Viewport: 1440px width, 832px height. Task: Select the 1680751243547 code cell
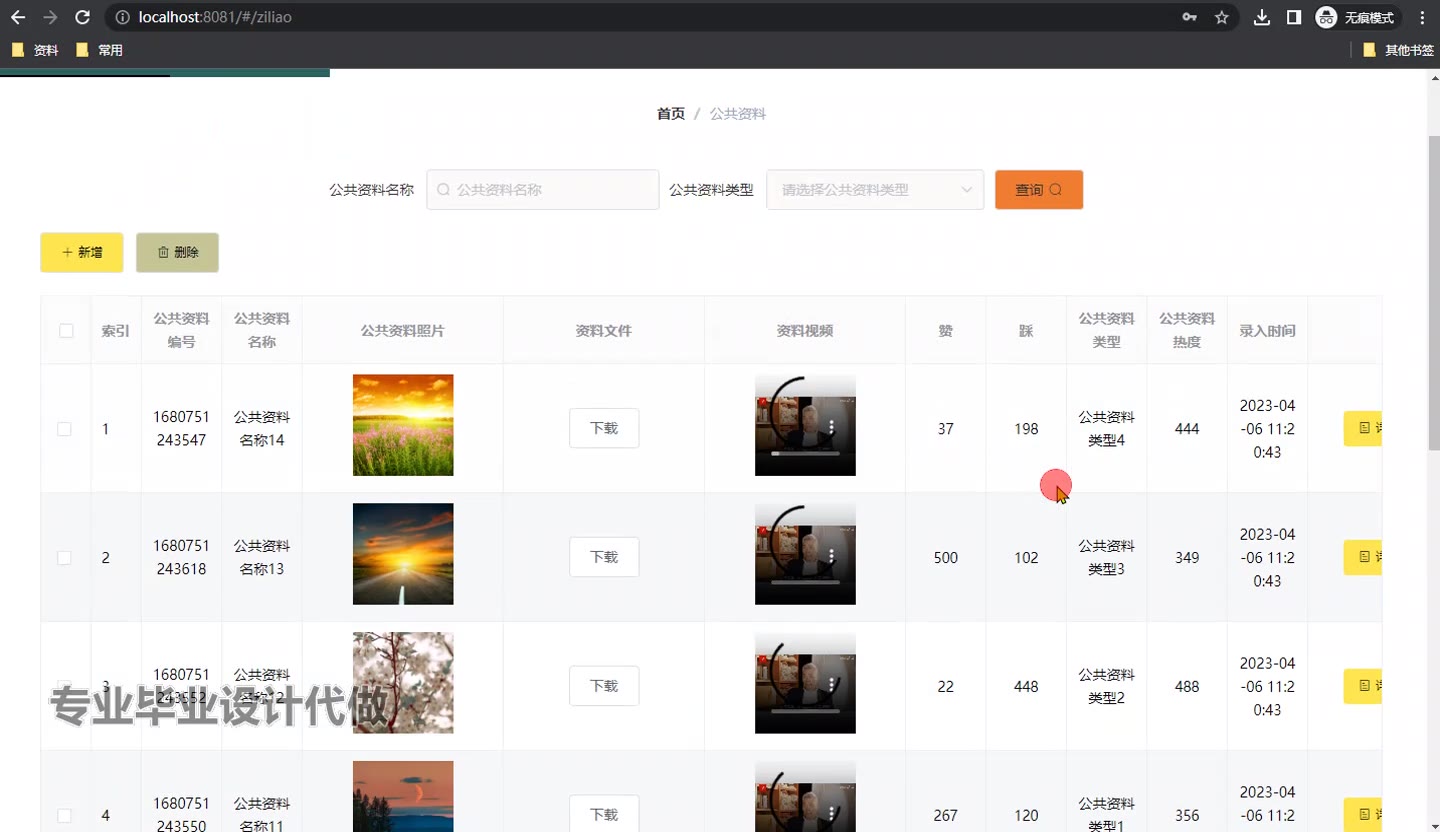pyautogui.click(x=181, y=428)
